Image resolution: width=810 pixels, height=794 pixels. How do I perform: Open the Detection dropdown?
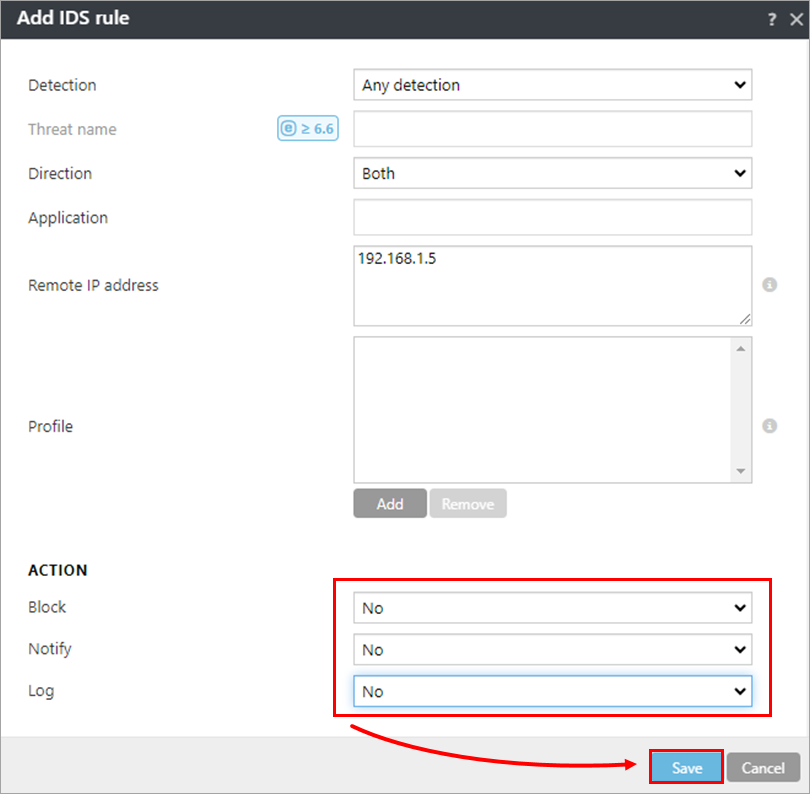tap(552, 85)
